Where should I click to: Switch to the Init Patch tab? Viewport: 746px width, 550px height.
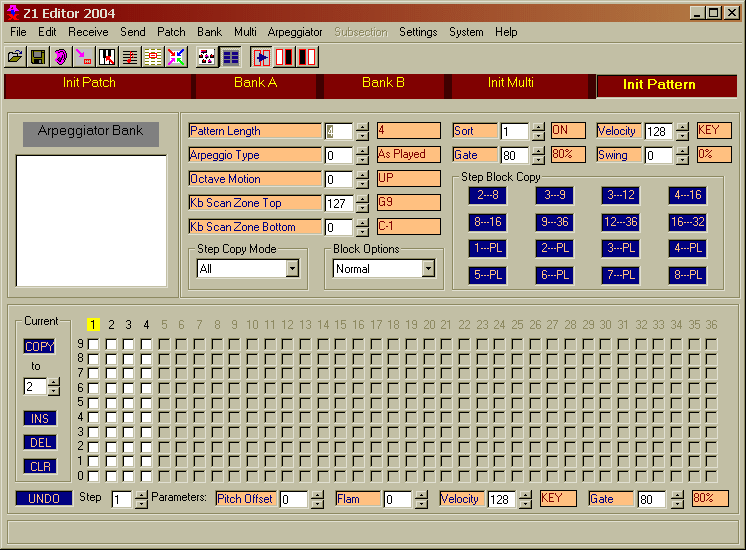(x=98, y=85)
